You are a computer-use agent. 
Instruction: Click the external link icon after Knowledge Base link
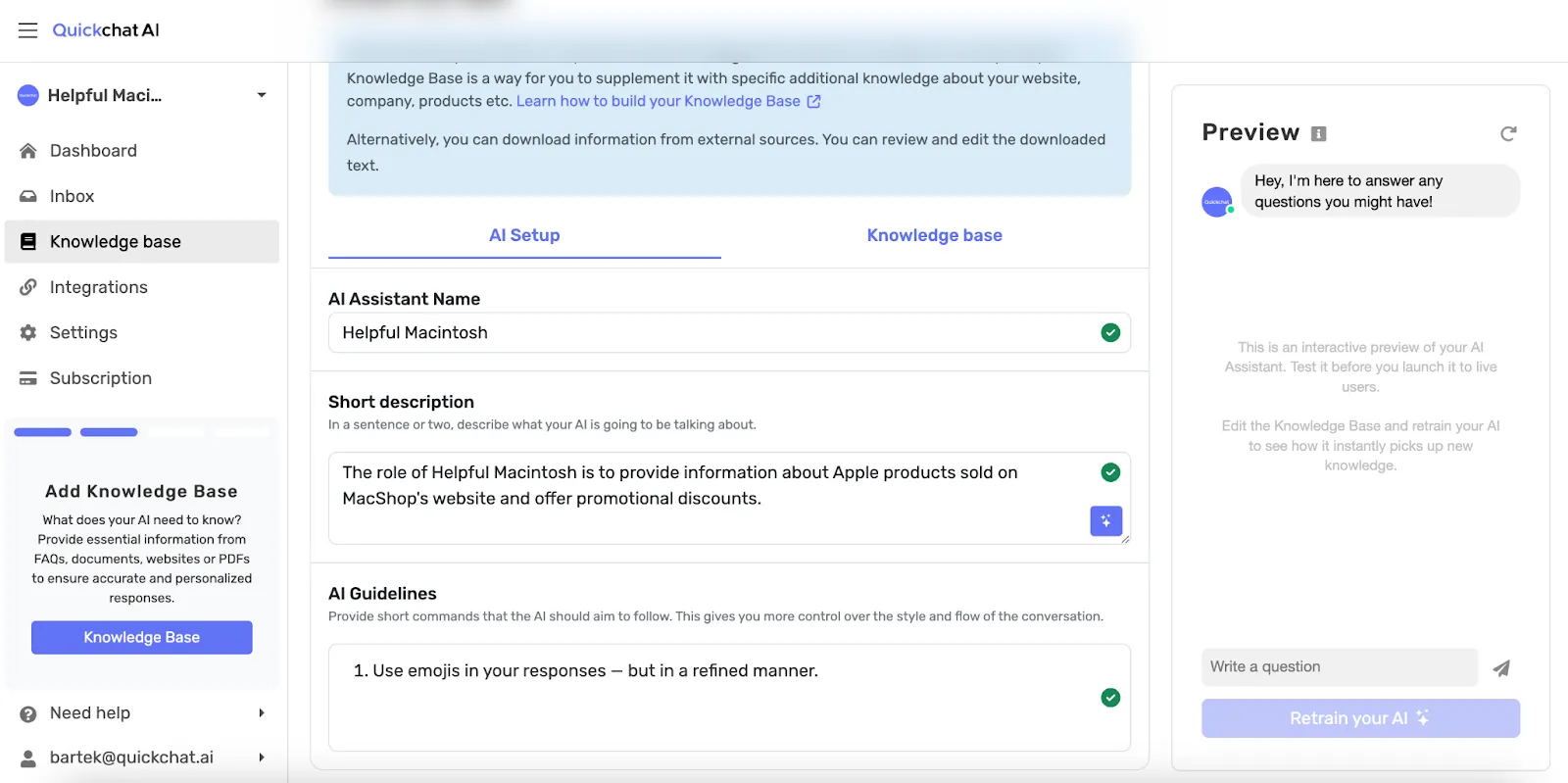813,101
